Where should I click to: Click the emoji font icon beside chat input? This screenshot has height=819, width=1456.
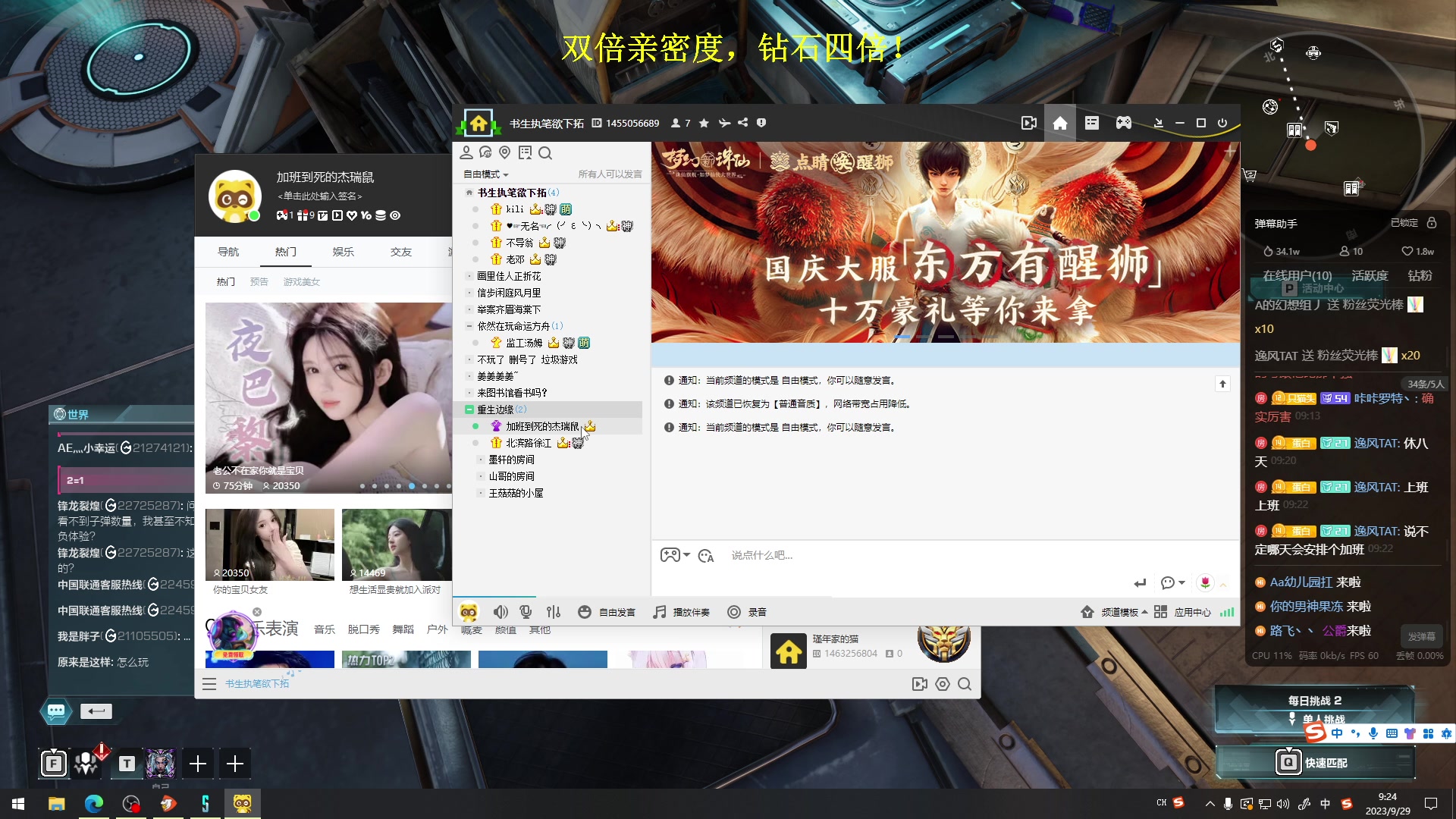[x=706, y=556]
